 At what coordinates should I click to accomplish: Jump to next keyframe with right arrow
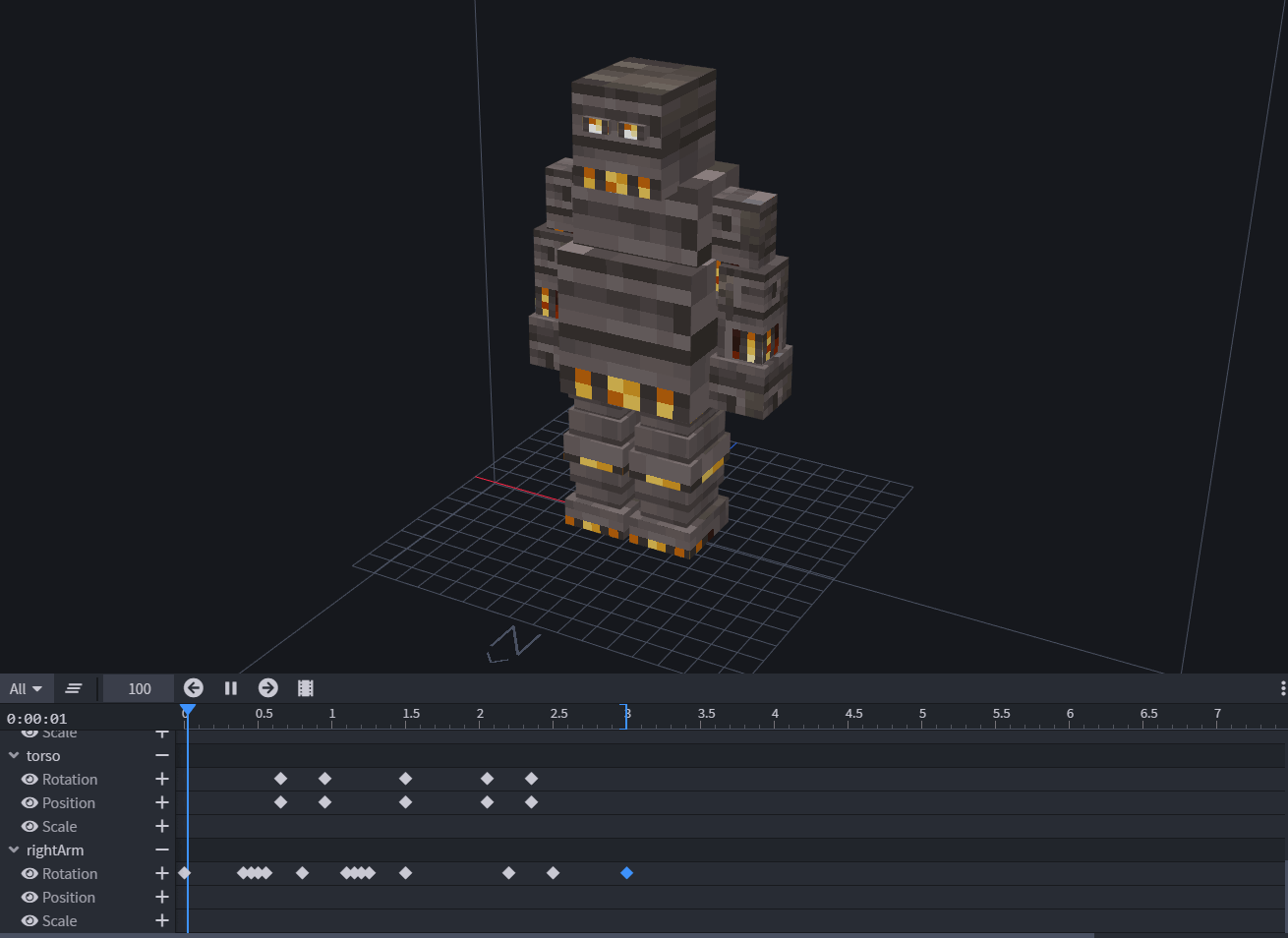click(268, 688)
